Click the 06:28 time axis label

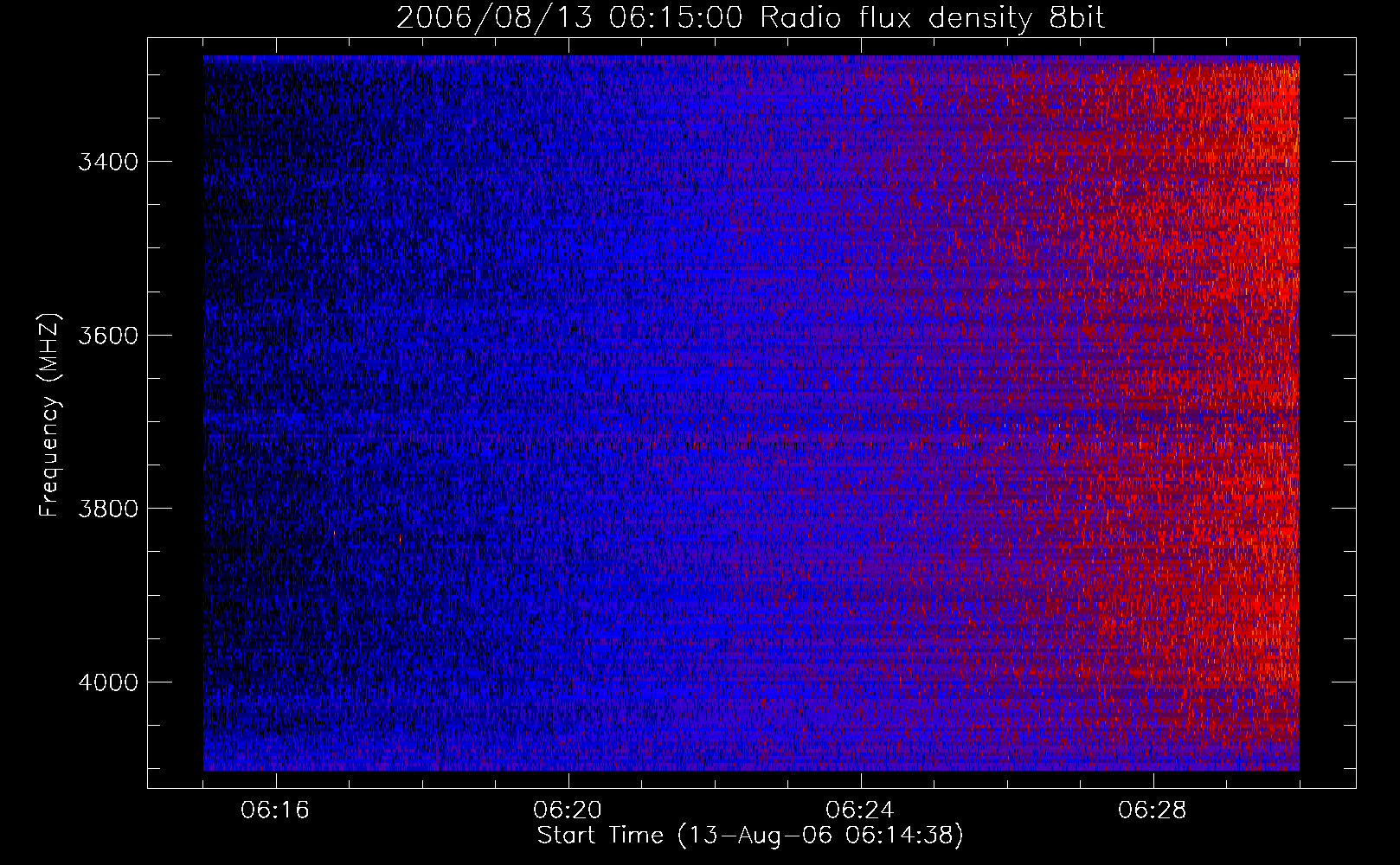[x=1153, y=811]
